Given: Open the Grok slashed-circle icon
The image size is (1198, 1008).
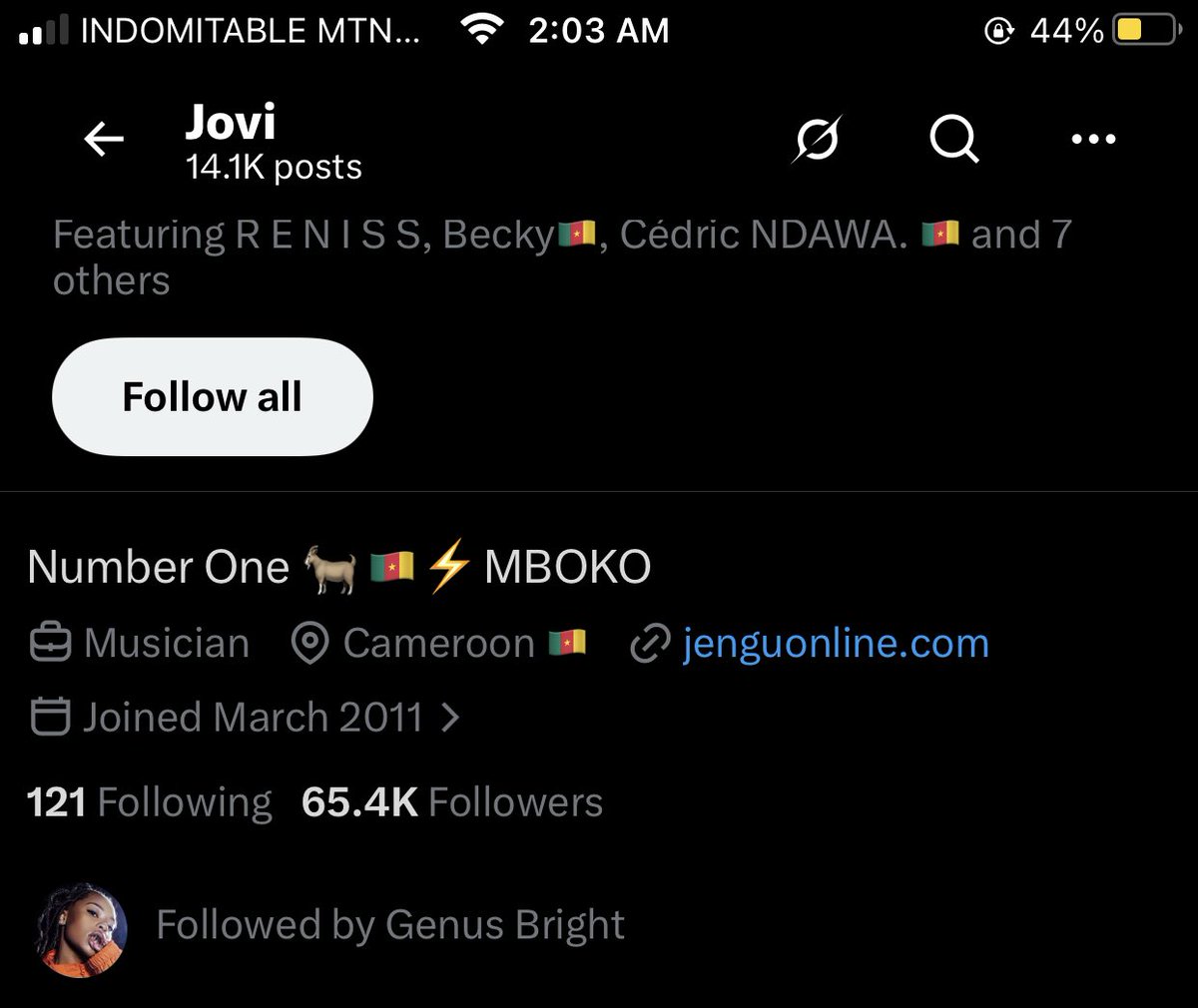Looking at the screenshot, I should 817,139.
